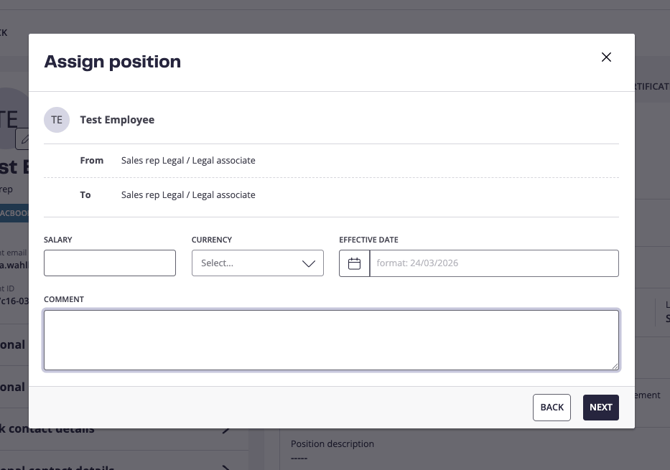Click the Effective Date field label

369,240
